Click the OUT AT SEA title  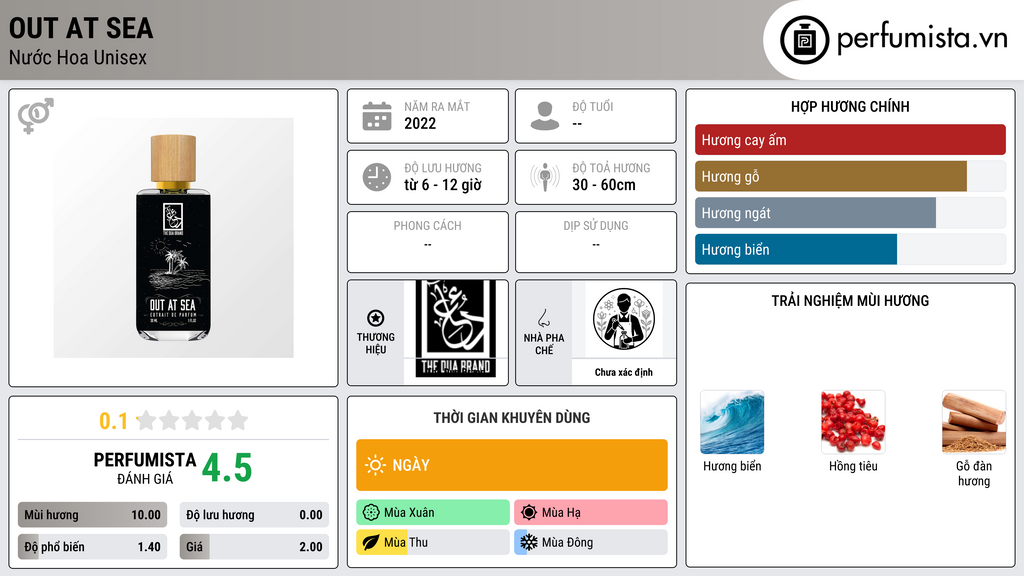(81, 28)
